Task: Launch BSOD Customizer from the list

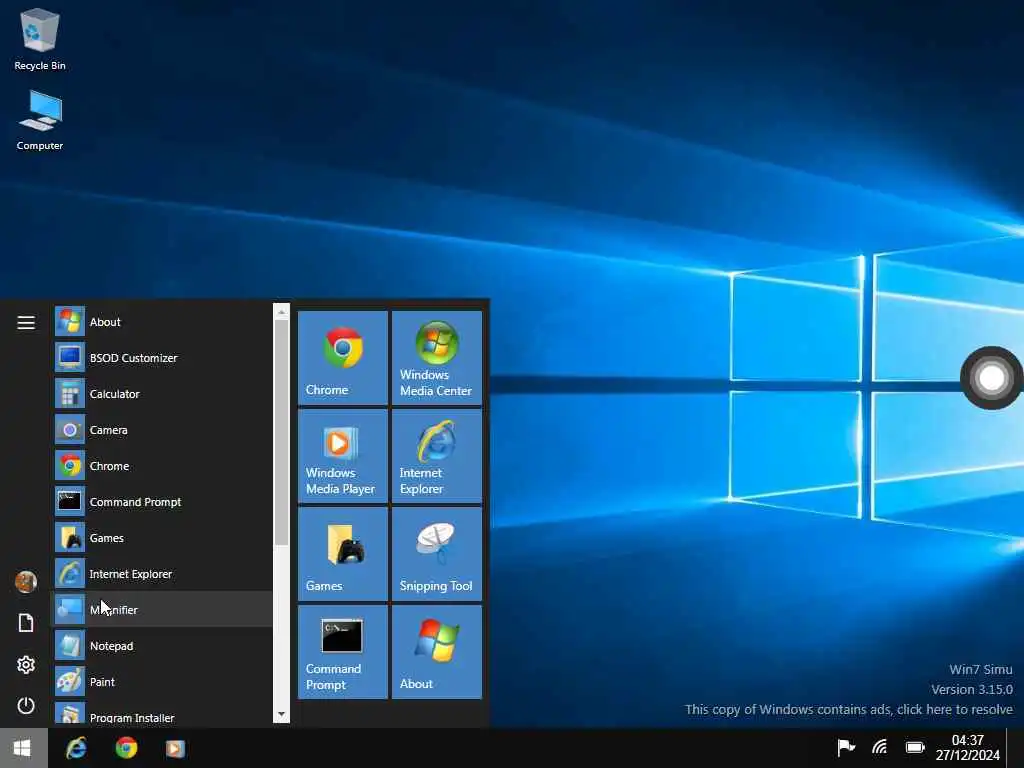Action: [x=161, y=358]
